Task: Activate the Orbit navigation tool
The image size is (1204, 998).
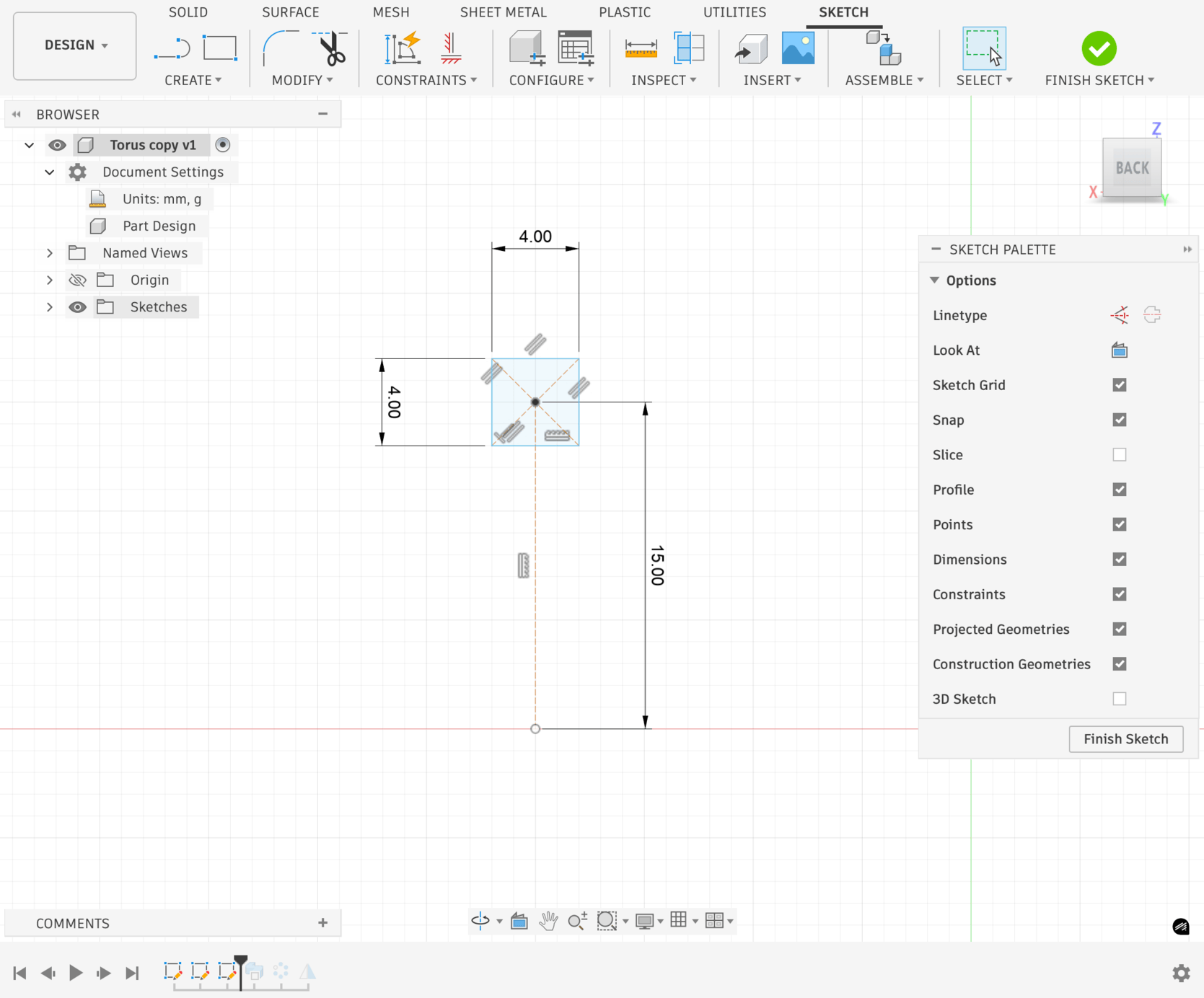Action: [480, 921]
